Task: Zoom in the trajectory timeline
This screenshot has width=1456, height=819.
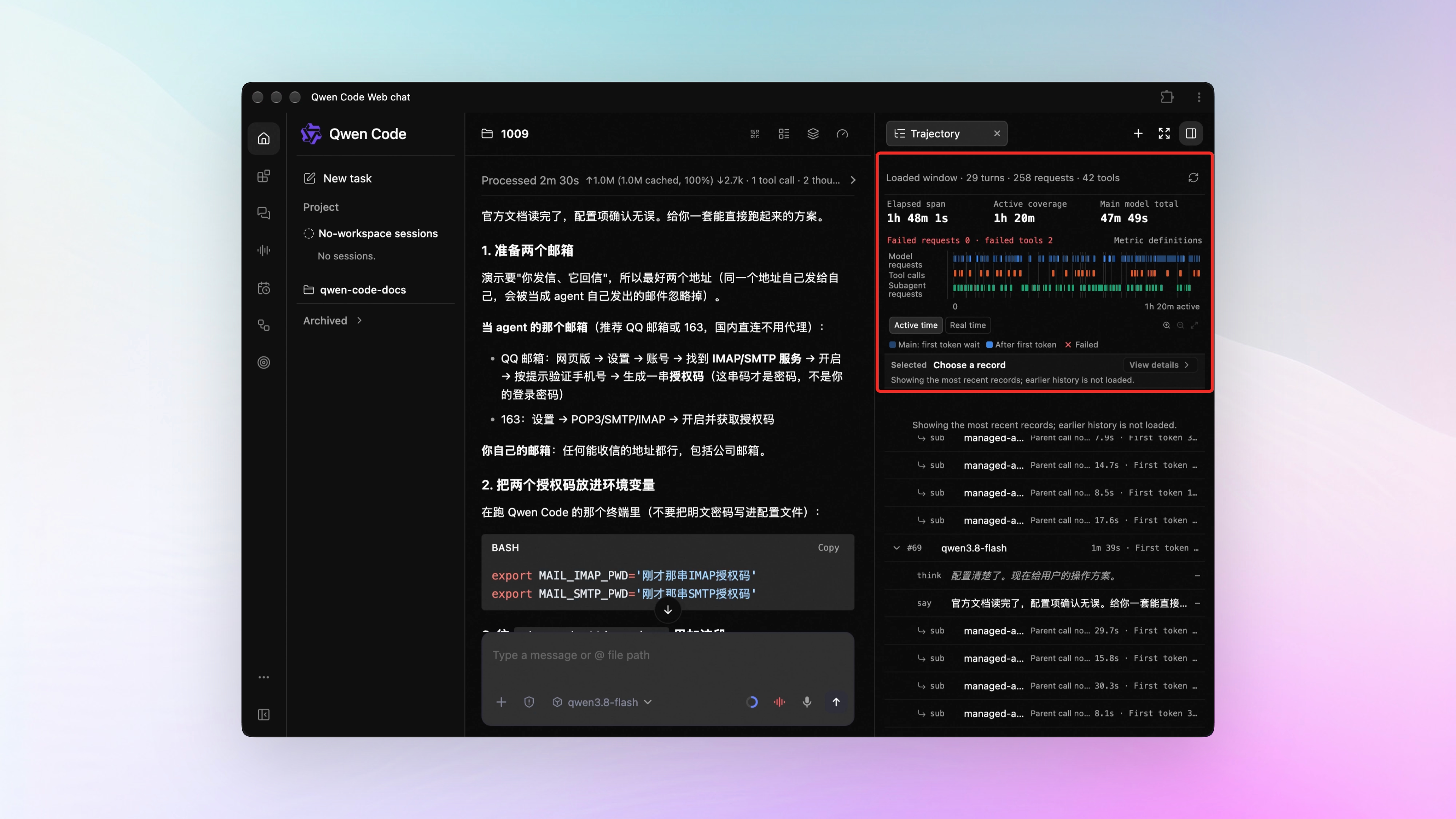Action: coord(1167,325)
